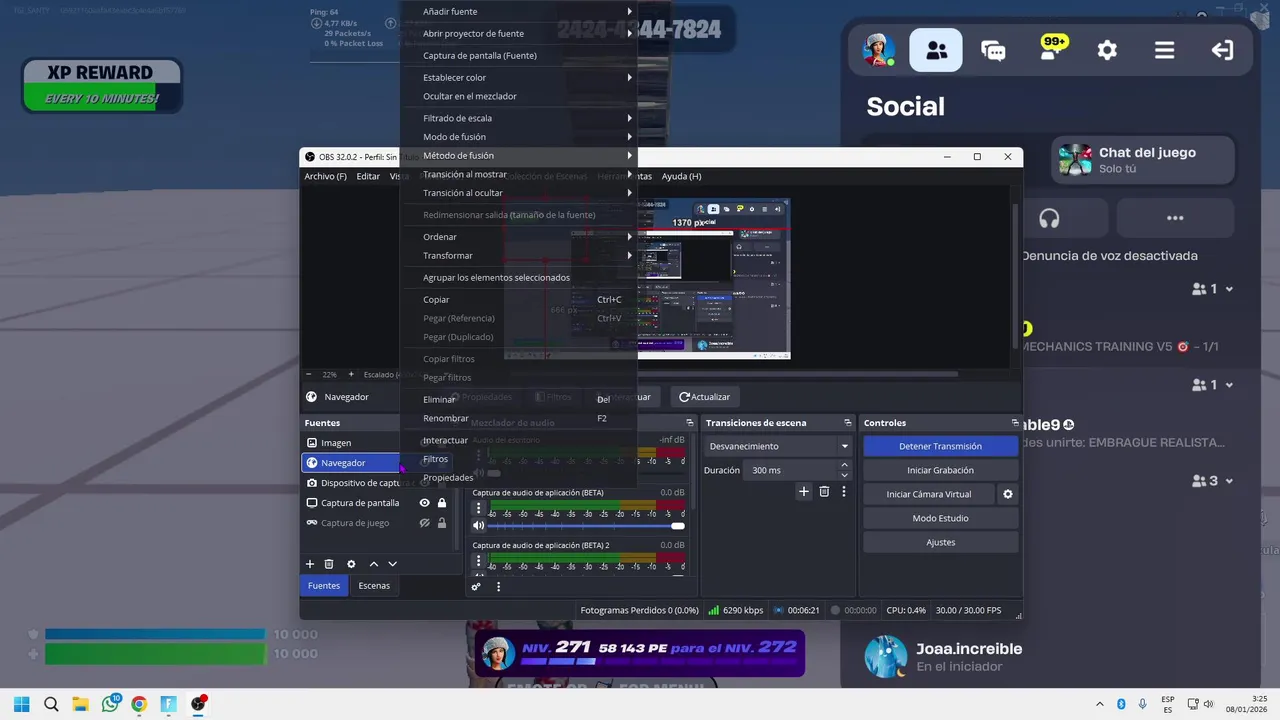
Task: Expand the first party member-count chevron in Social
Action: point(1229,289)
